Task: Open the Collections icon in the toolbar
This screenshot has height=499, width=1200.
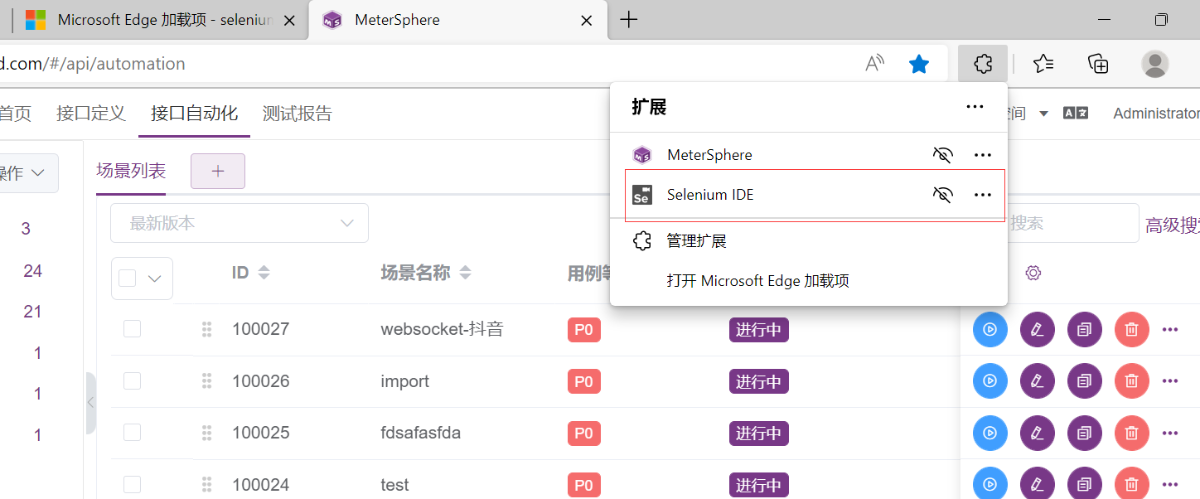Action: pyautogui.click(x=1098, y=64)
